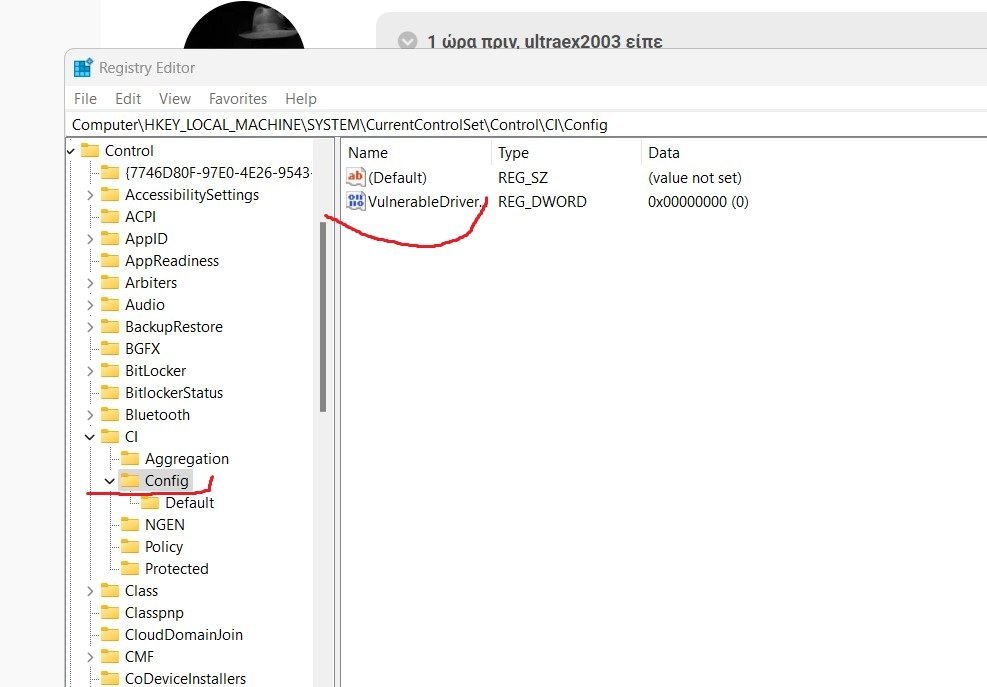Open the Favorites menu
The height and width of the screenshot is (687, 987).
coord(237,99)
